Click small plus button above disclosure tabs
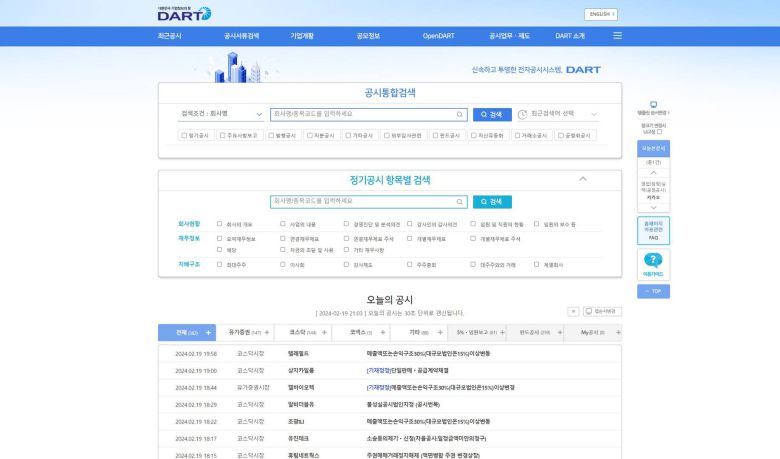 (573, 311)
